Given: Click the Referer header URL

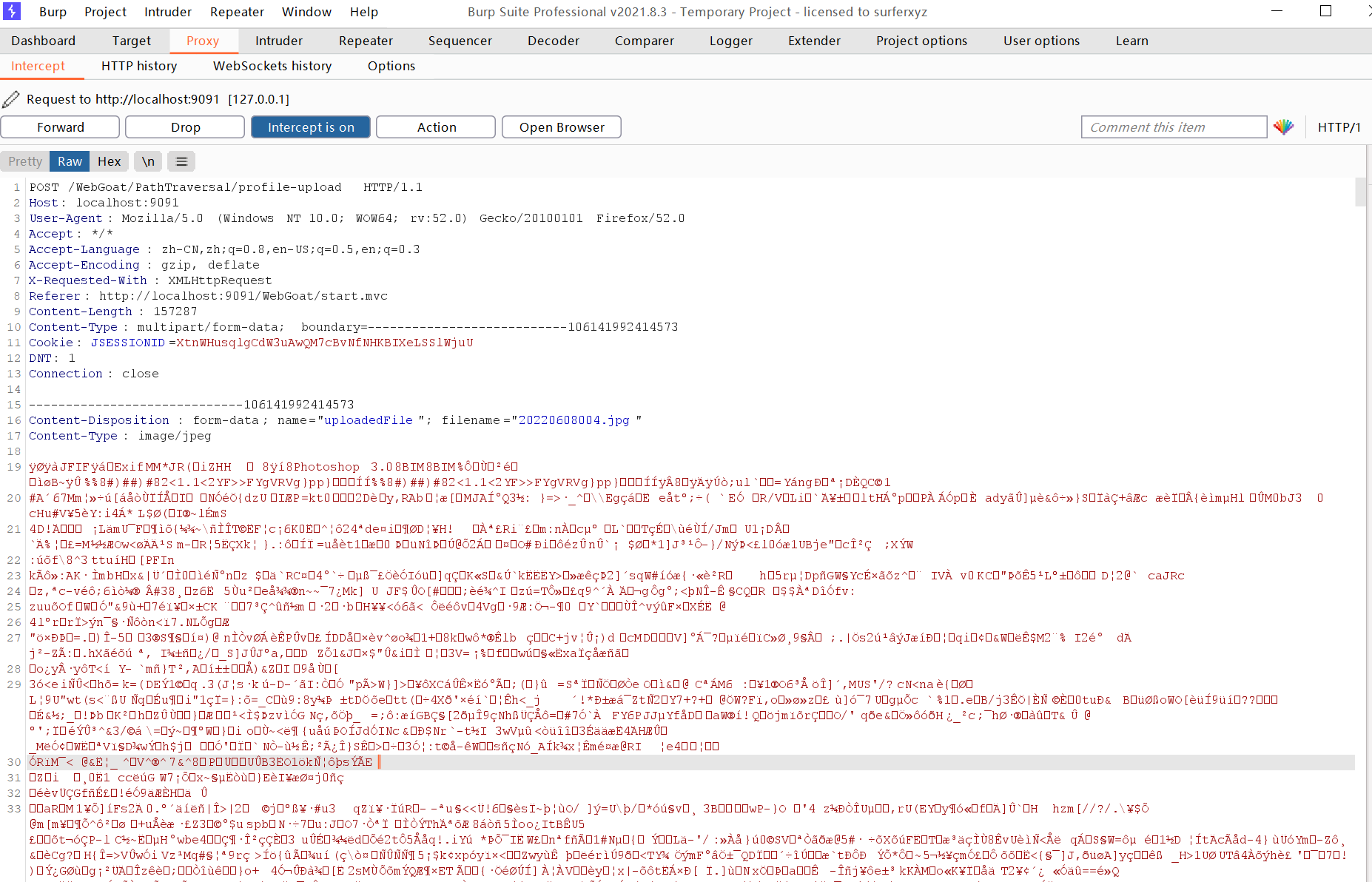Looking at the screenshot, I should click(243, 296).
